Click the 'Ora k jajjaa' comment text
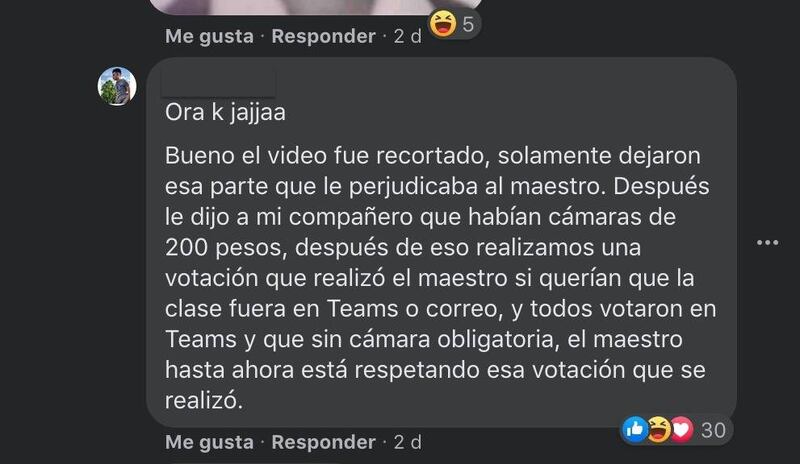Viewport: 800px width, 464px height. 225,112
